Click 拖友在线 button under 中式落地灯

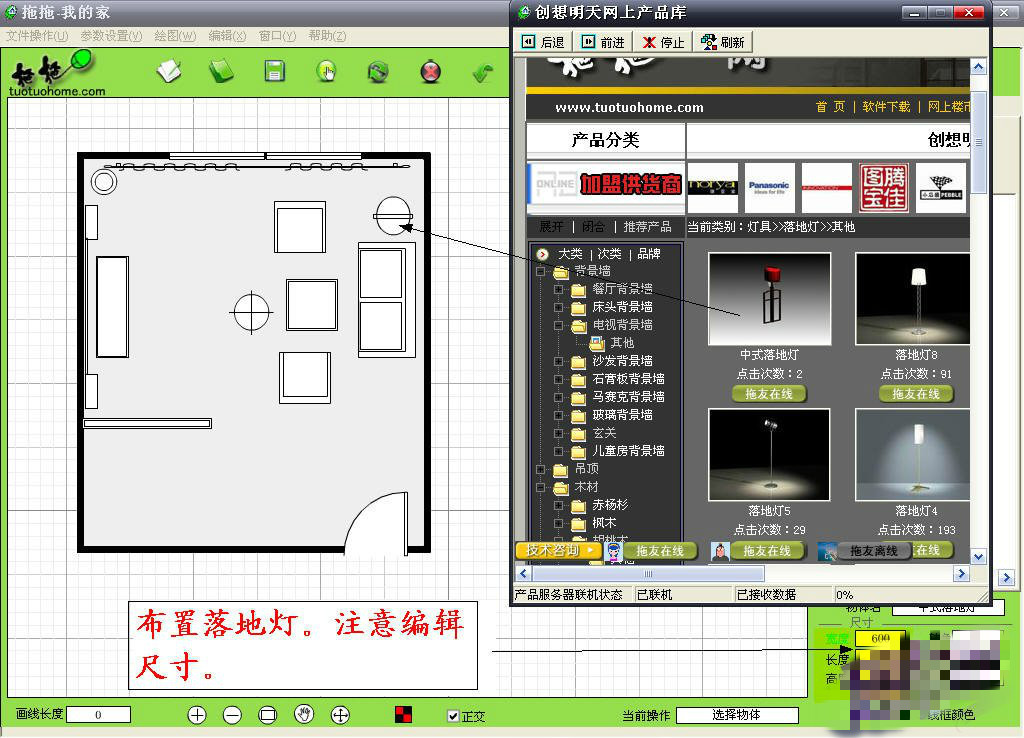[769, 394]
